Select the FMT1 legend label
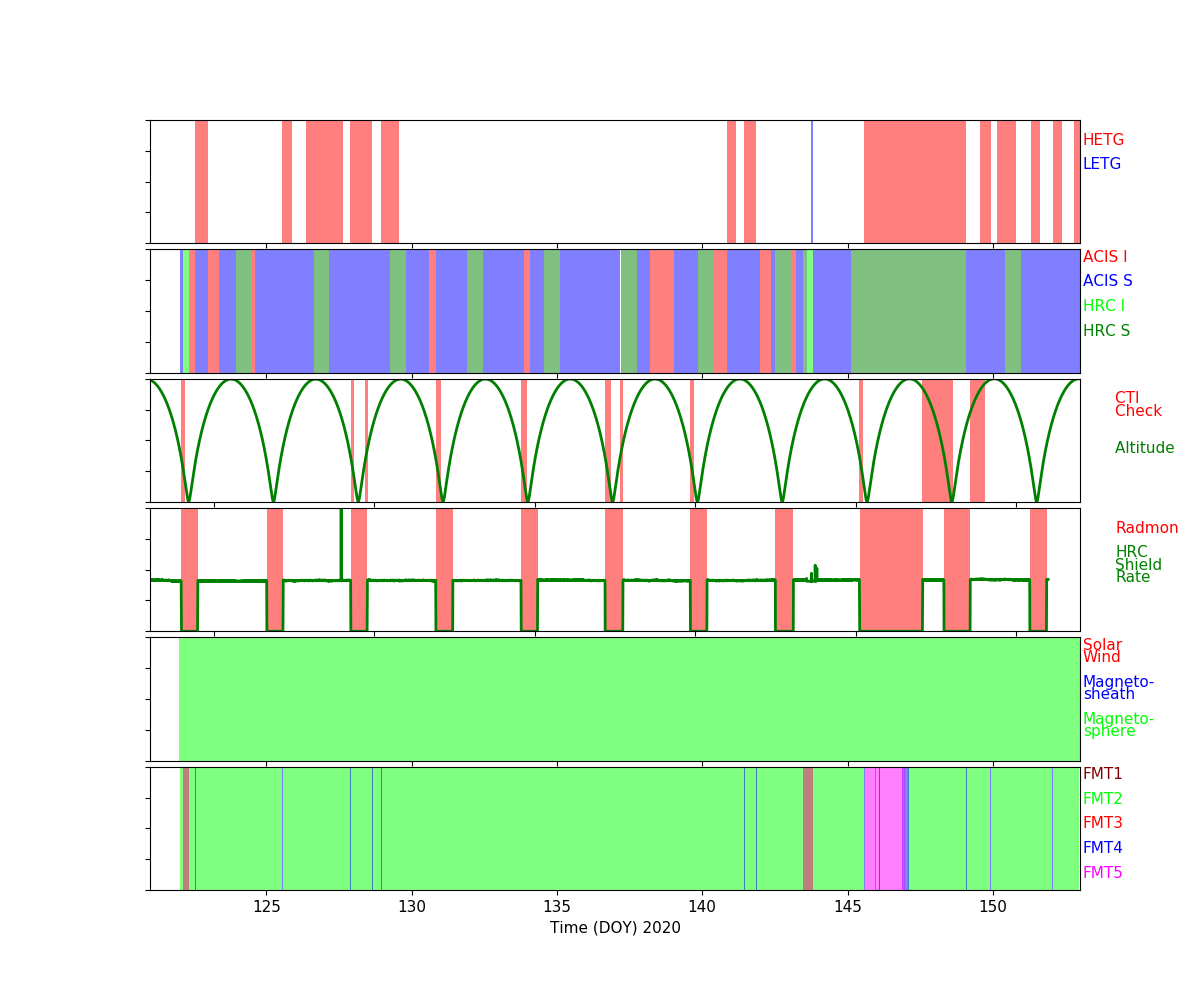The width and height of the screenshot is (1200, 1000). (1102, 774)
